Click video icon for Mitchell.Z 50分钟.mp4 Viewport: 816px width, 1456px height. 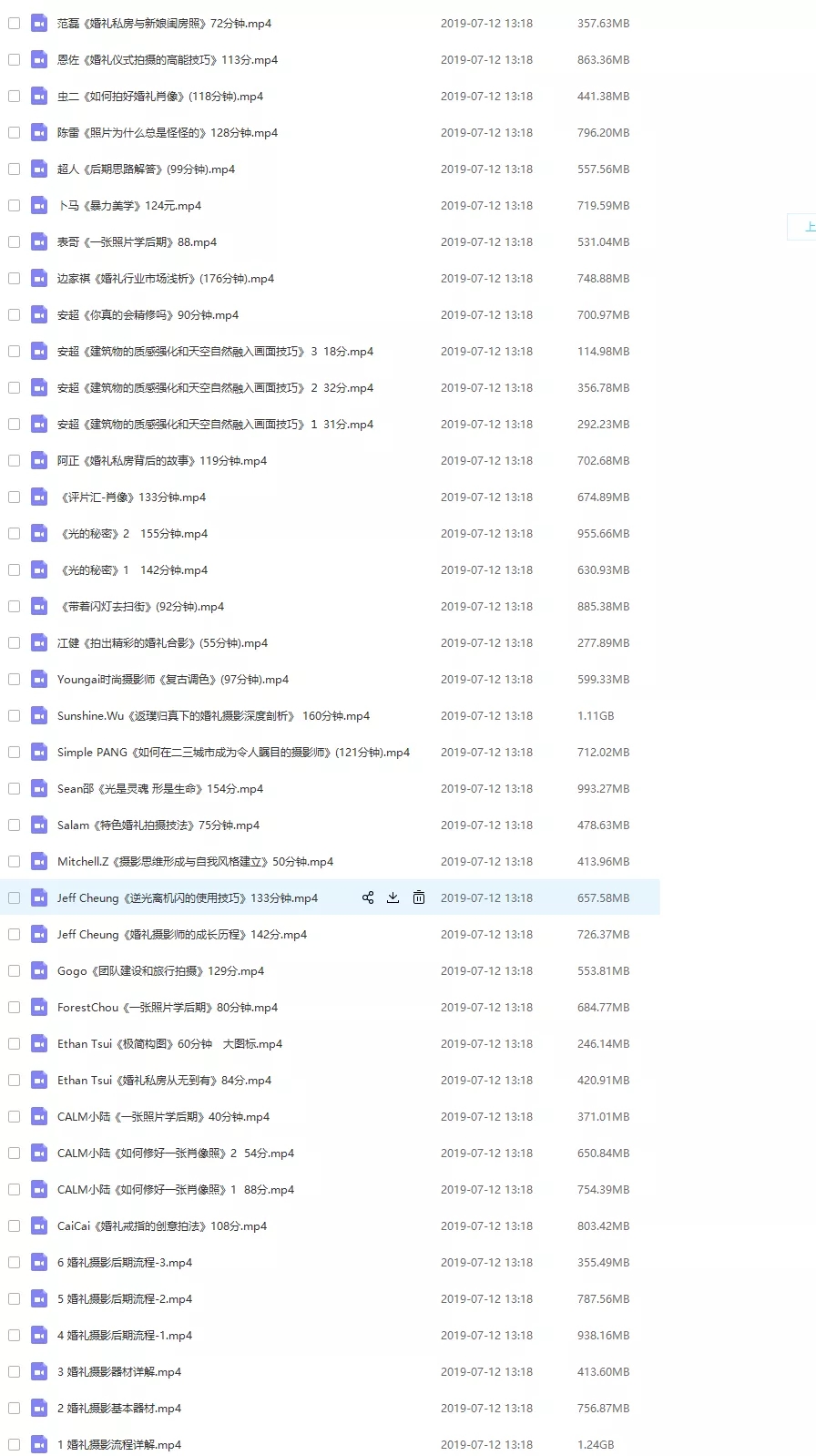[39, 861]
